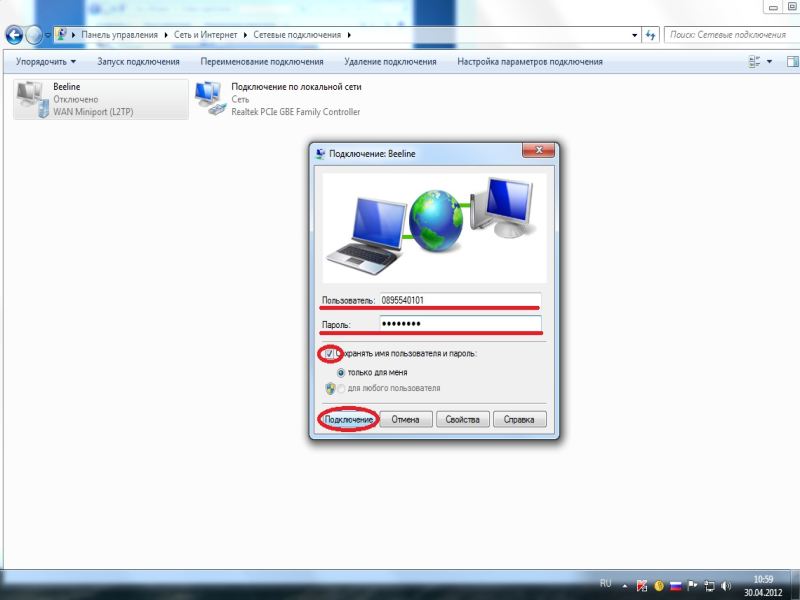Click the 'Пароль' password field
The image size is (800, 600).
[x=459, y=324]
